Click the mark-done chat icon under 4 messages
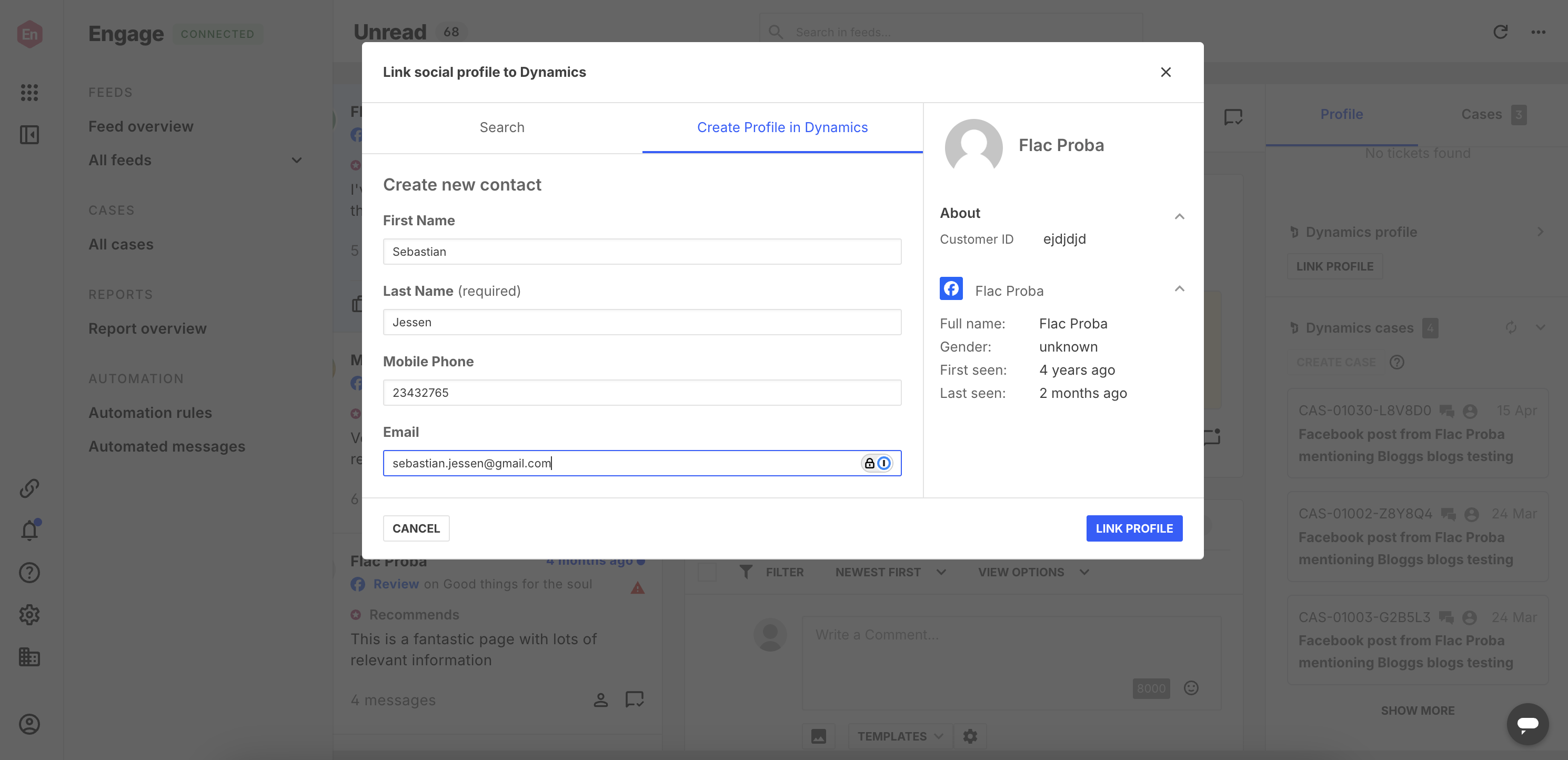1568x760 pixels. (634, 699)
